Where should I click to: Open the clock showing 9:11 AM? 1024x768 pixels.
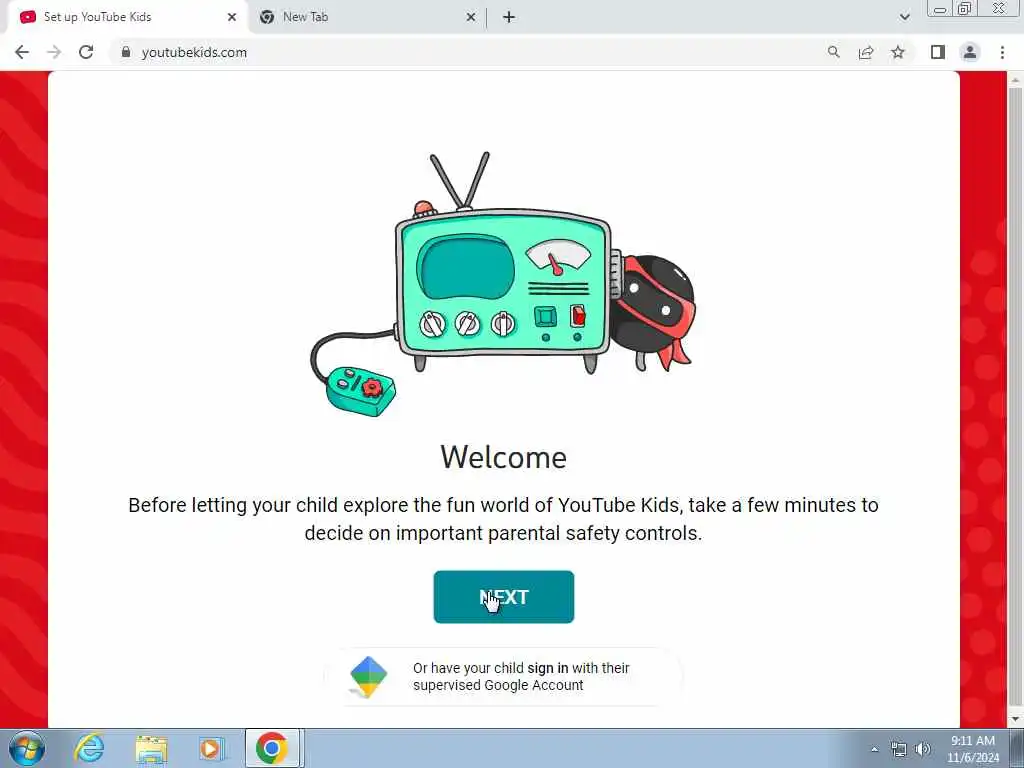point(973,749)
